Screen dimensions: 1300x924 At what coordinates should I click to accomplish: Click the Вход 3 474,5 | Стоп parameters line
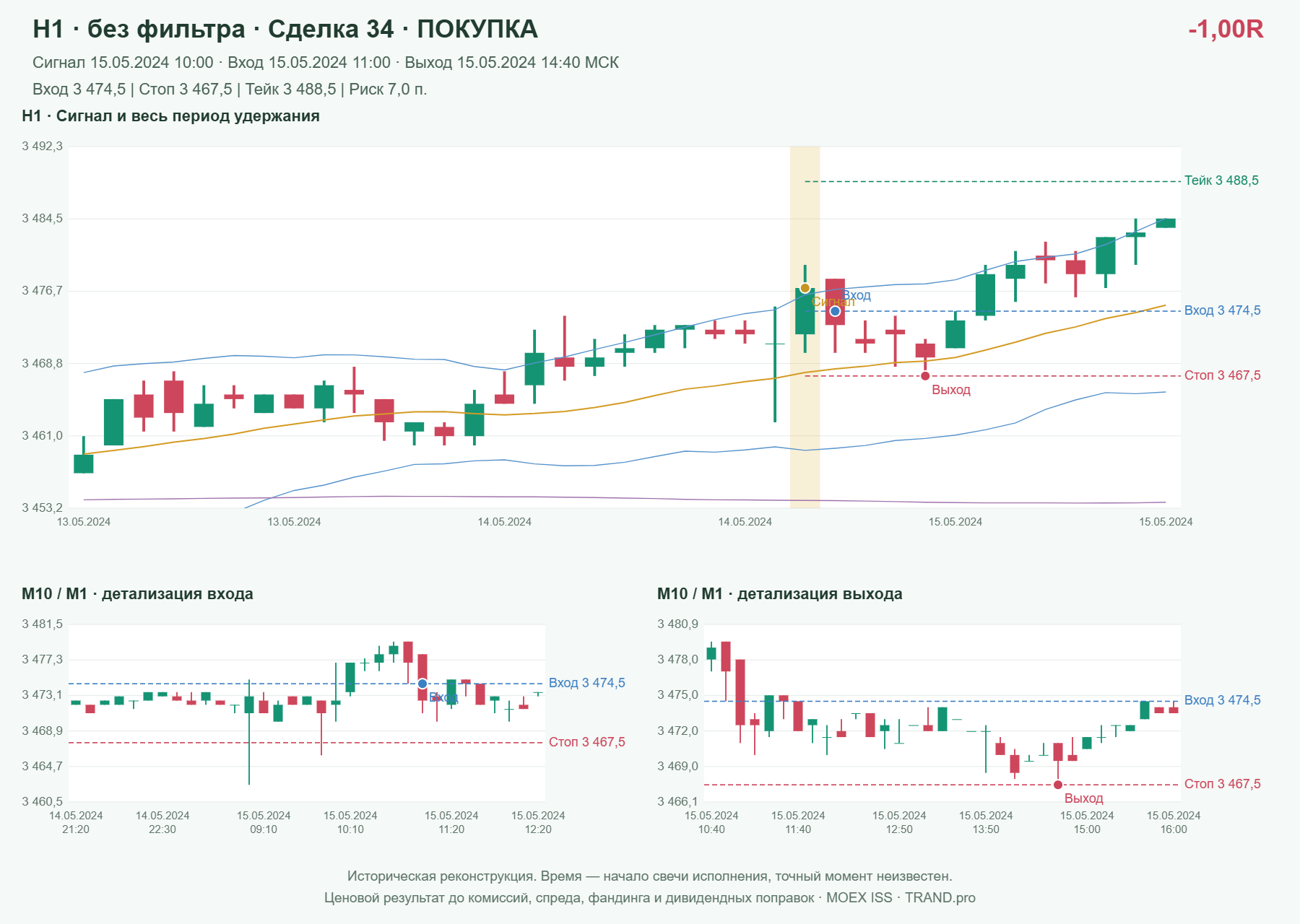pyautogui.click(x=230, y=90)
